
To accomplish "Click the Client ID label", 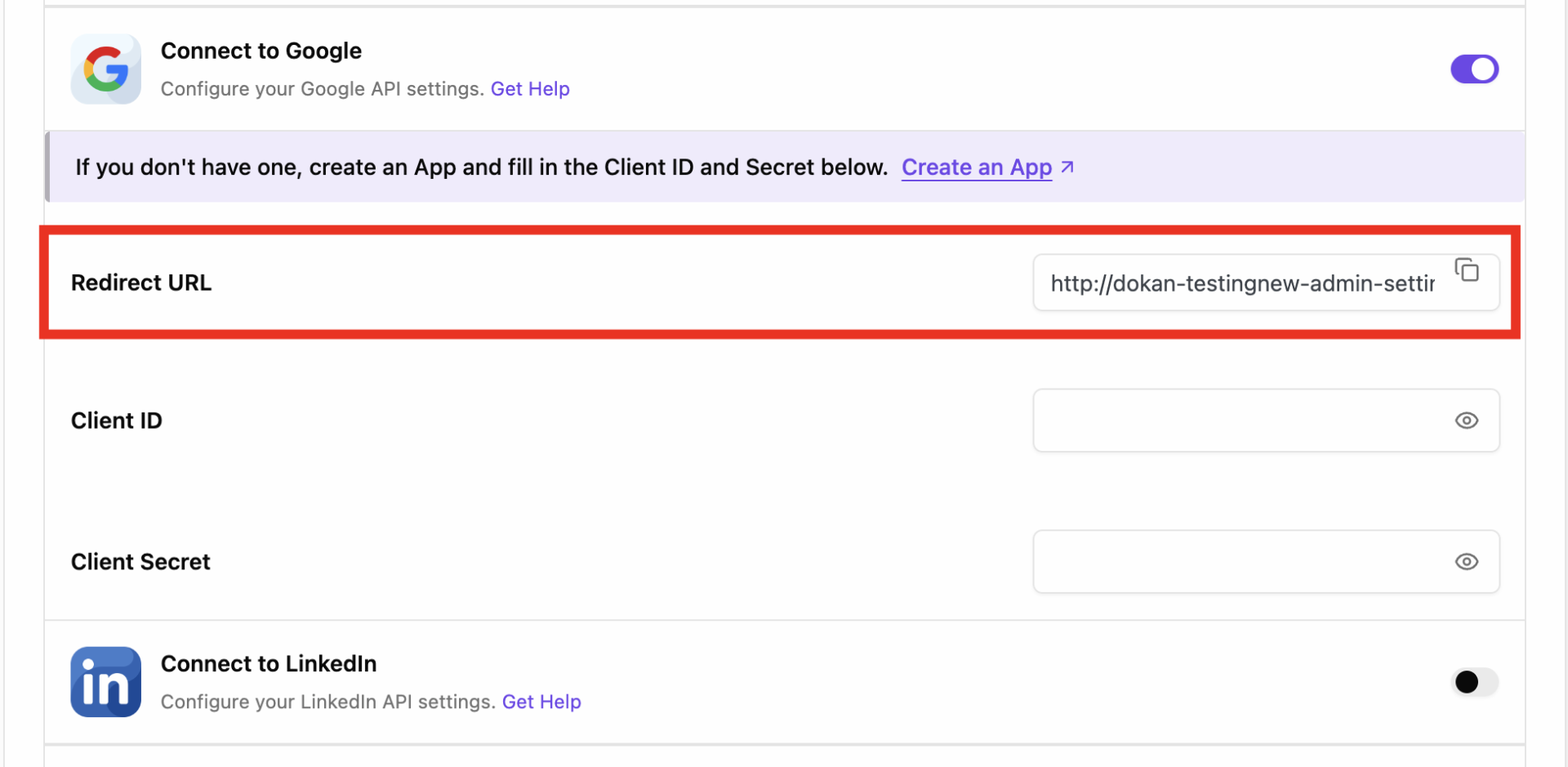I will 117,421.
